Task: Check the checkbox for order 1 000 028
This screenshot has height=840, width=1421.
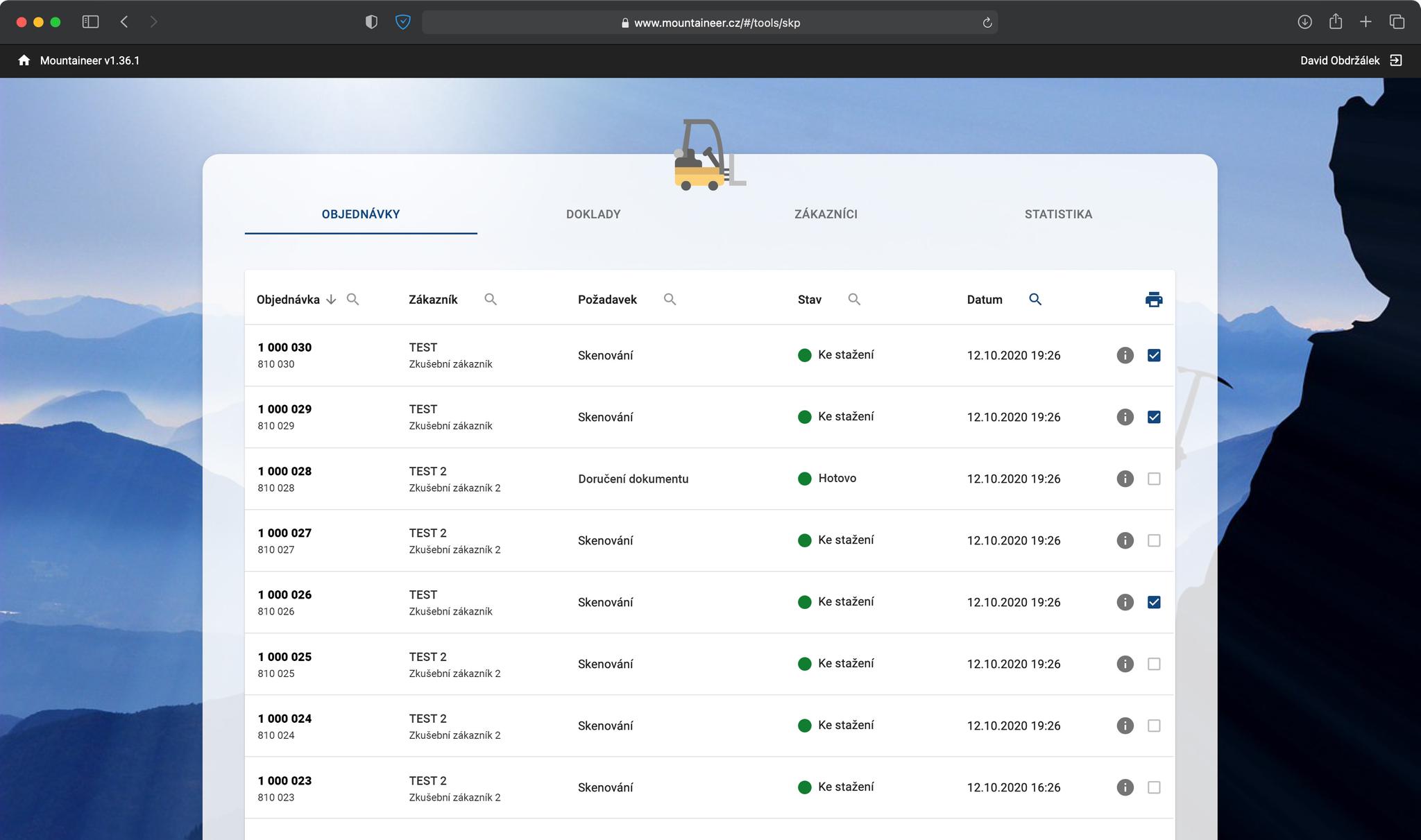Action: (1154, 479)
